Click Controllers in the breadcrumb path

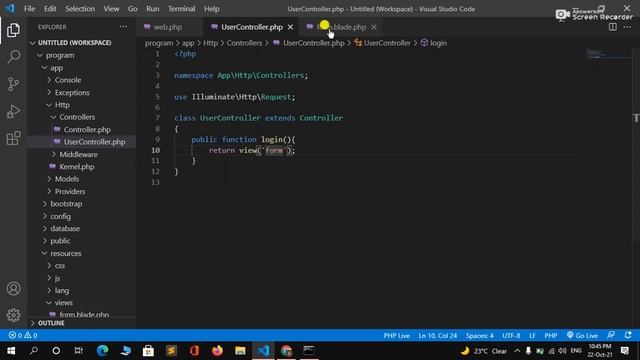(244, 43)
